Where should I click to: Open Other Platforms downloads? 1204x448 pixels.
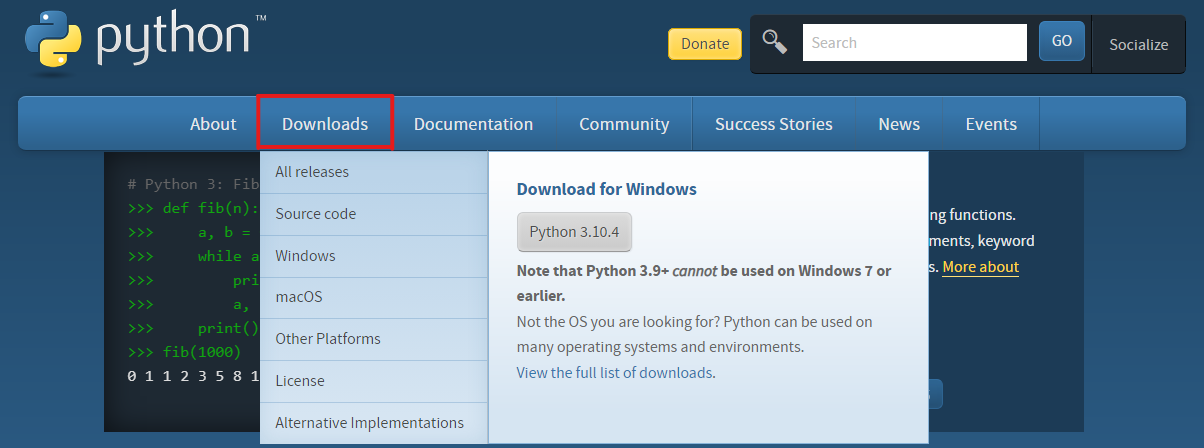[328, 339]
